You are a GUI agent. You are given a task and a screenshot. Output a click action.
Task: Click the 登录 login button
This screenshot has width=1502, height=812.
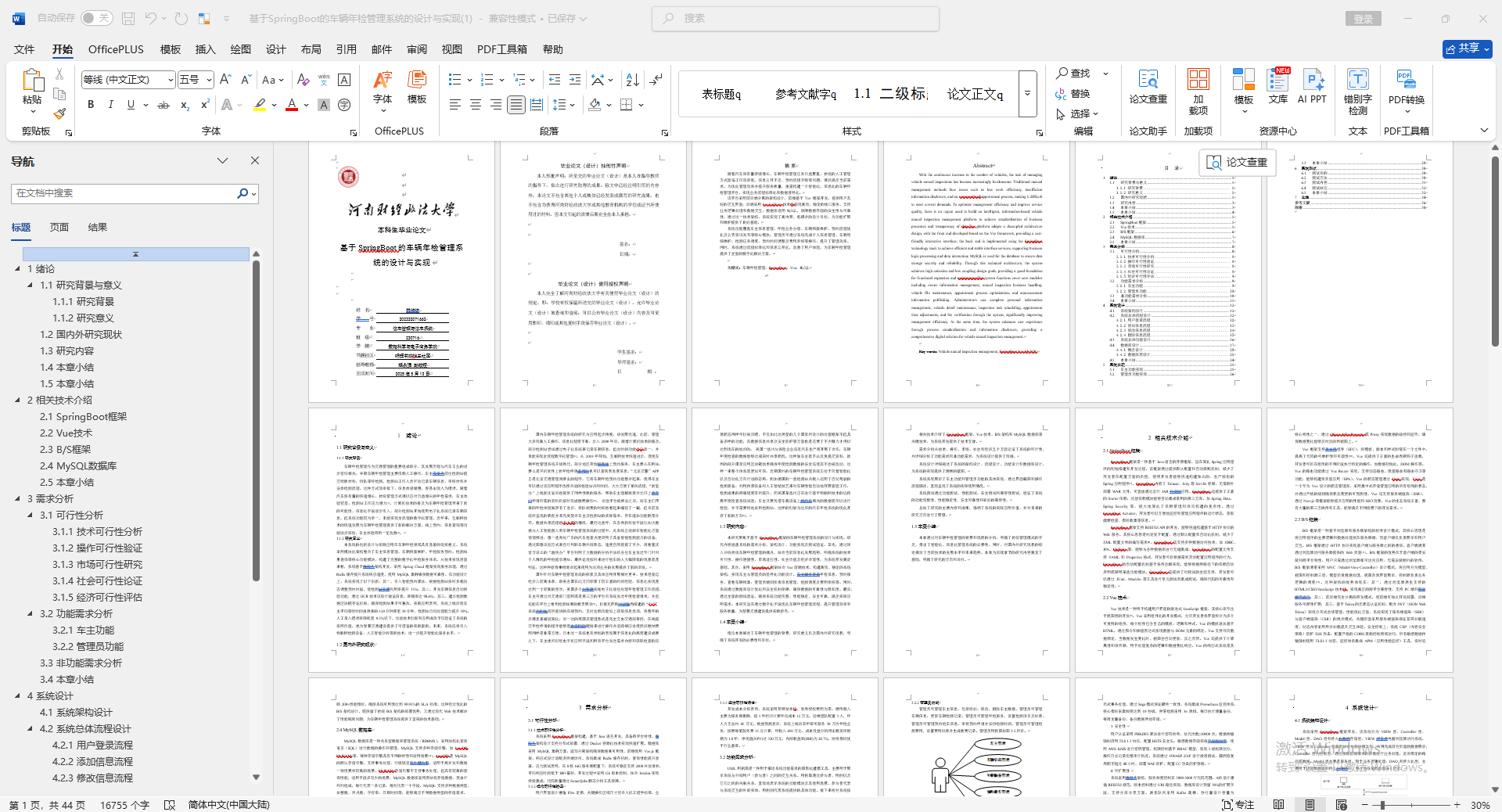[1364, 19]
